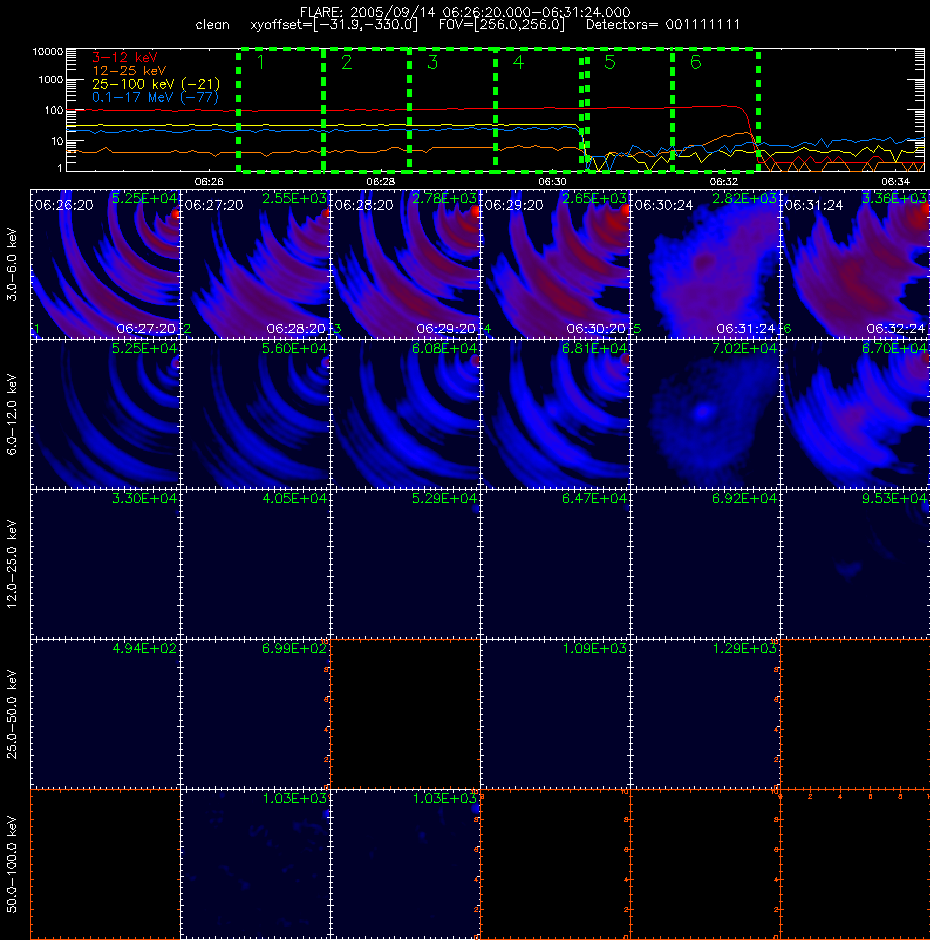Open the 12.0-25.0 keV image with peak 5.29E+04
930x940 pixels.
(x=405, y=564)
